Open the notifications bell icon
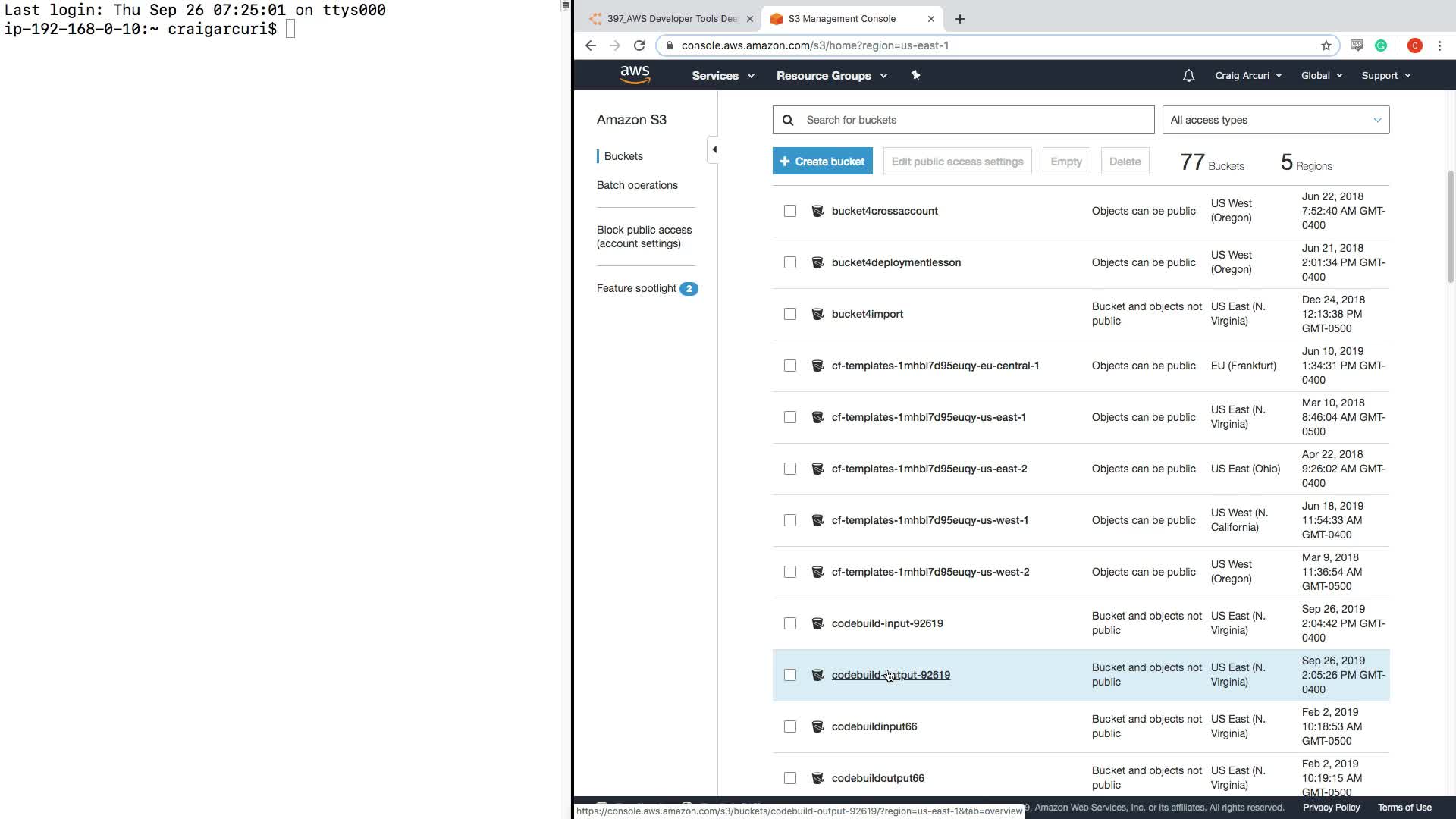Image resolution: width=1456 pixels, height=819 pixels. pos(1188,76)
